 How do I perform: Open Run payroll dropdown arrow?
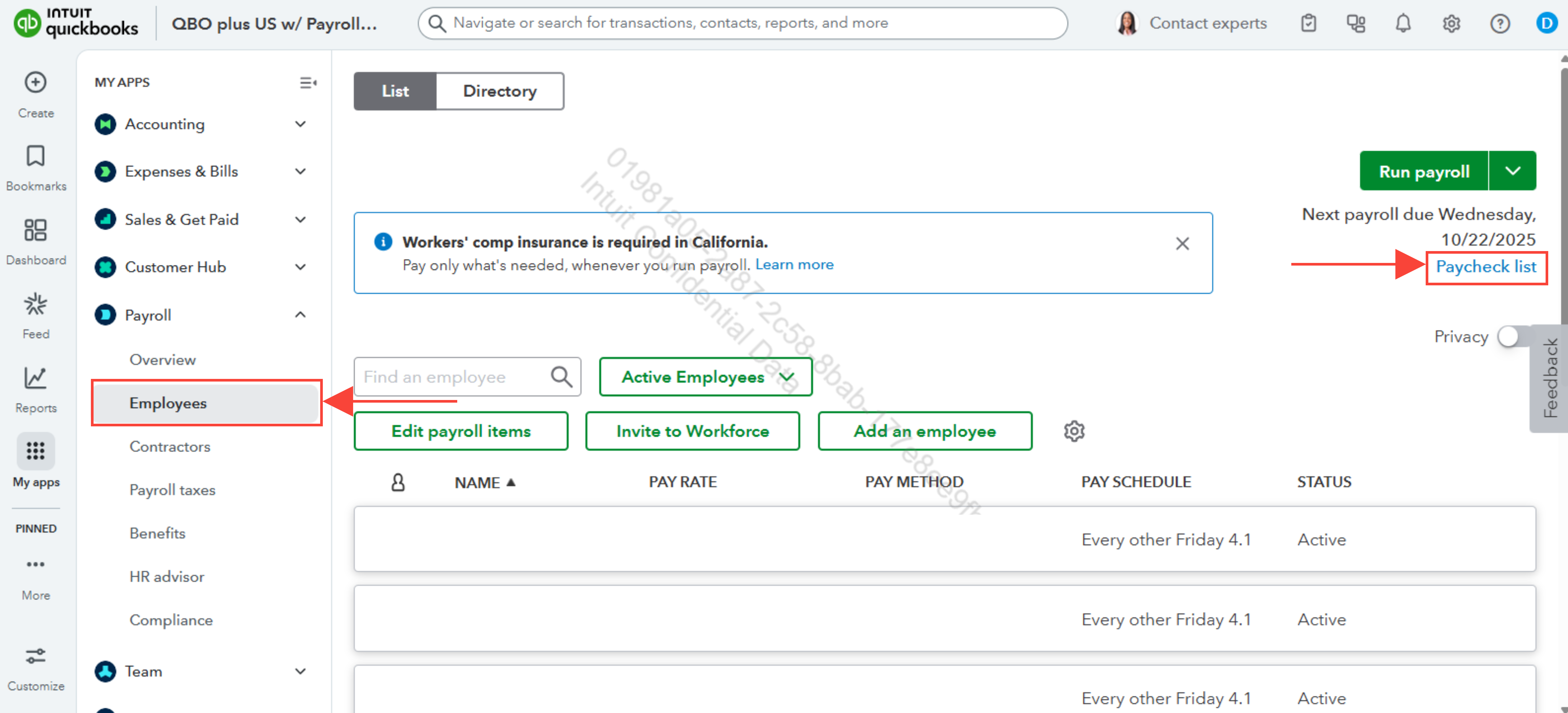pos(1513,171)
